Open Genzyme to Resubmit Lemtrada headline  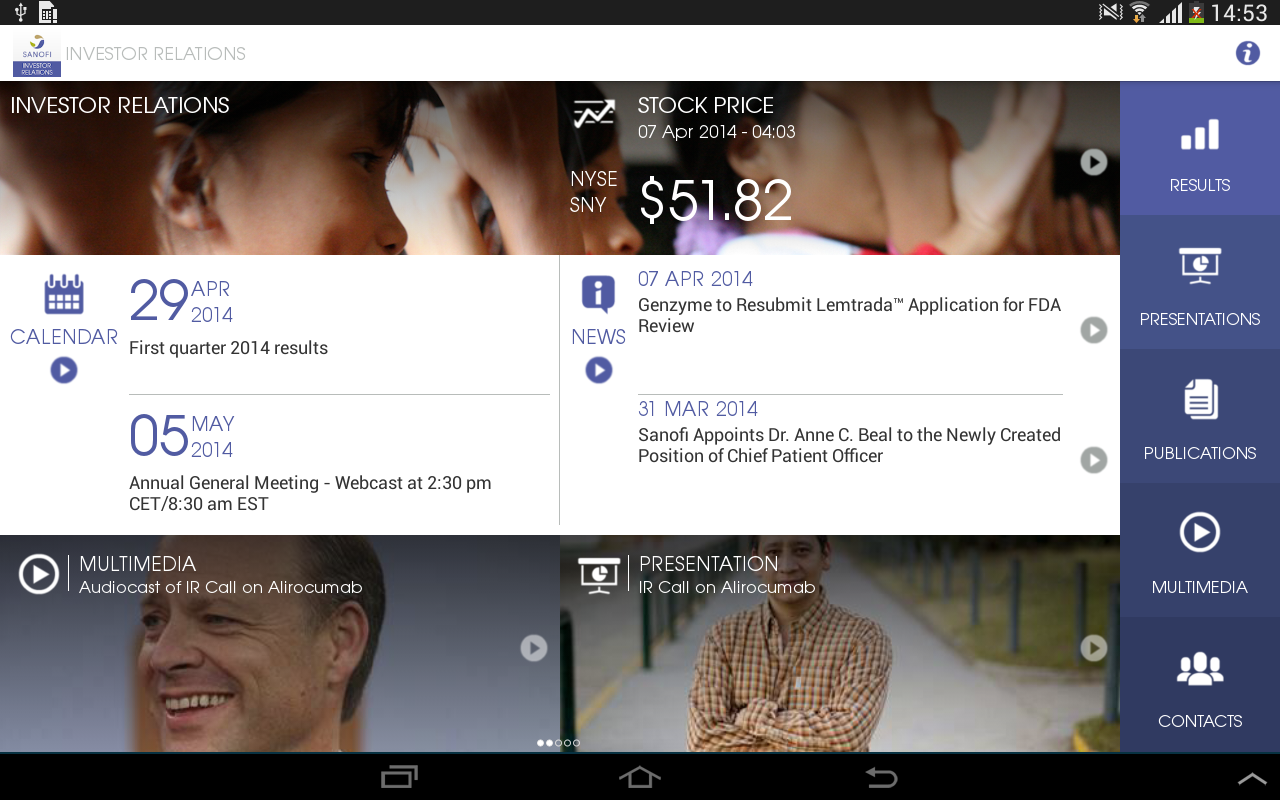tap(849, 315)
